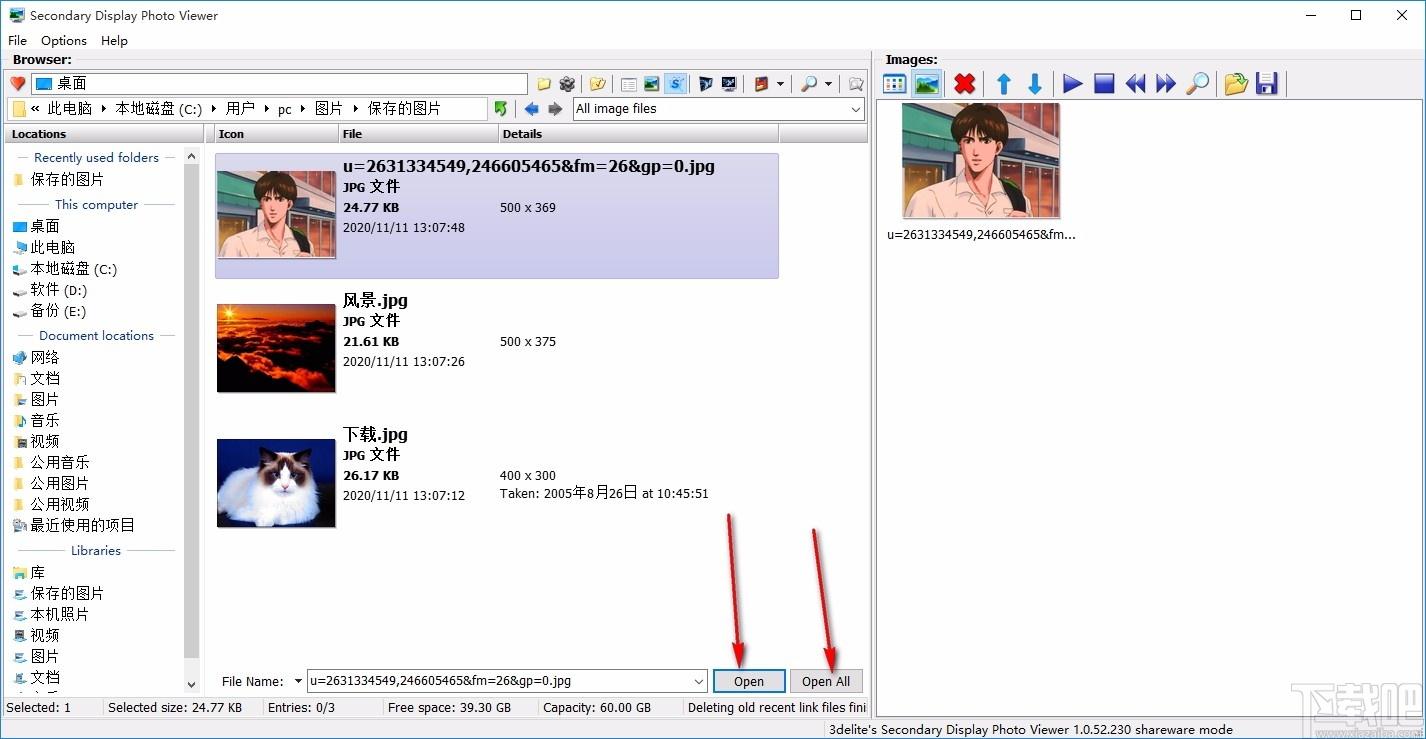Select 风景.jpg sunset thumbnail
Image resolution: width=1426 pixels, height=739 pixels.
tap(276, 348)
